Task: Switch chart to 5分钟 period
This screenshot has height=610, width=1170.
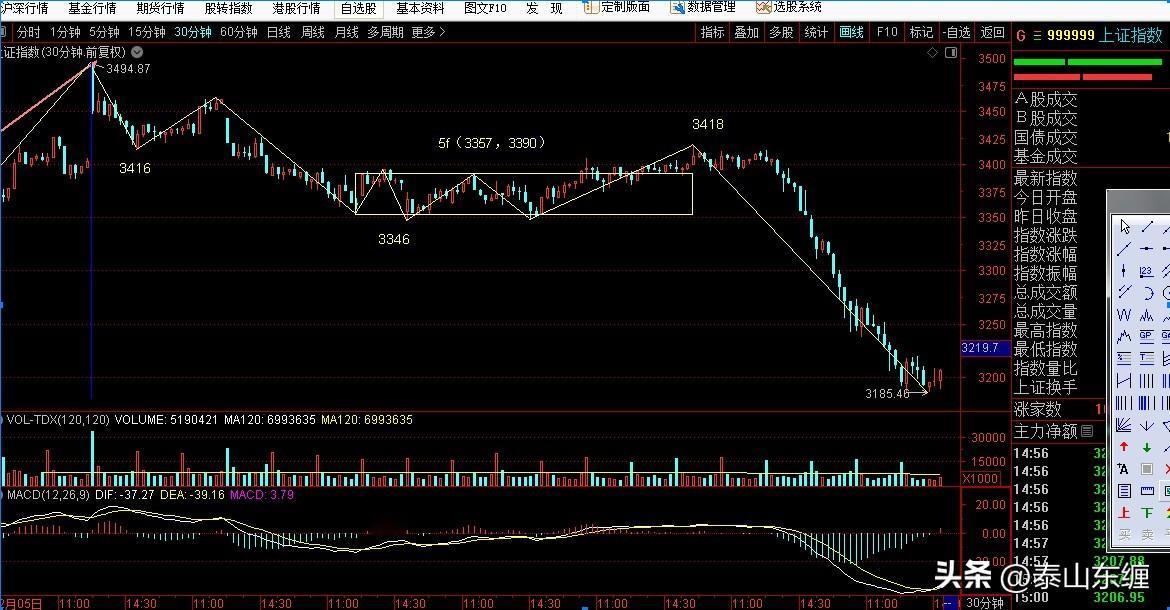Action: click(104, 32)
